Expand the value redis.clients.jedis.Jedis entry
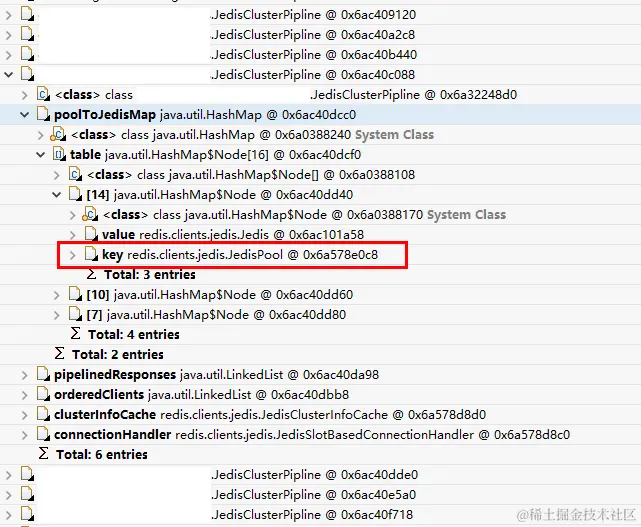 point(73,235)
